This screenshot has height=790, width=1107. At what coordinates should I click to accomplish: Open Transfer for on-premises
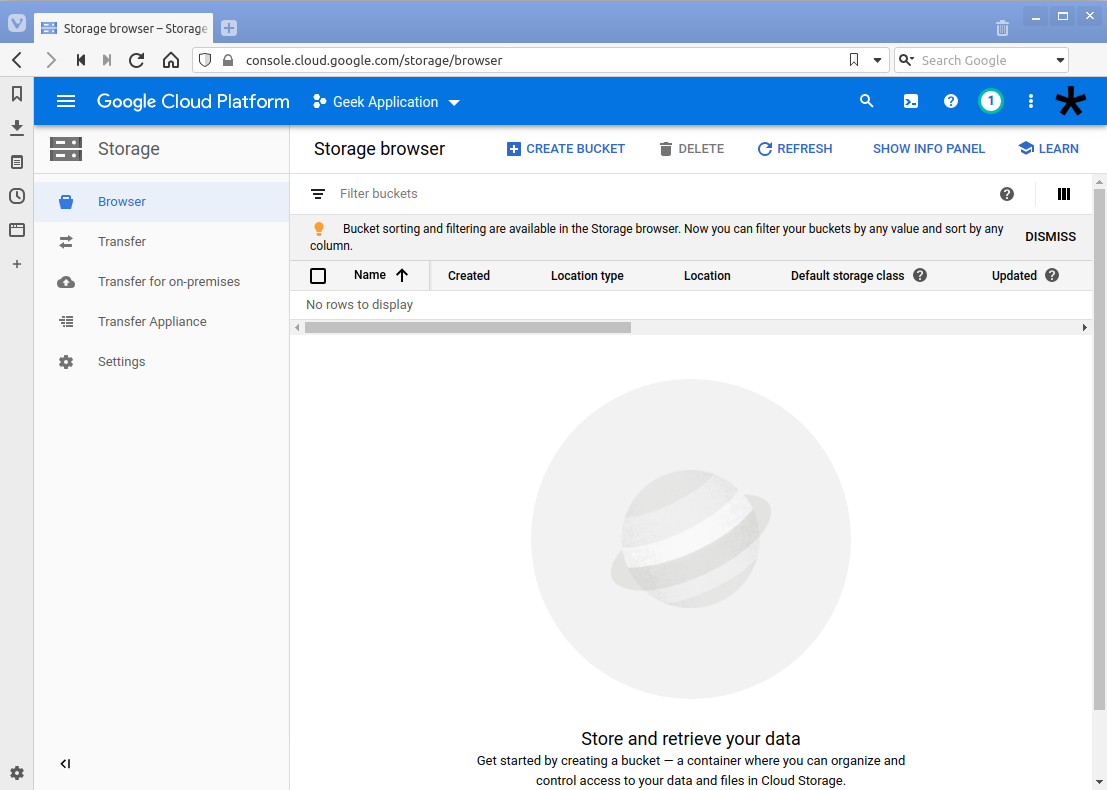(168, 281)
